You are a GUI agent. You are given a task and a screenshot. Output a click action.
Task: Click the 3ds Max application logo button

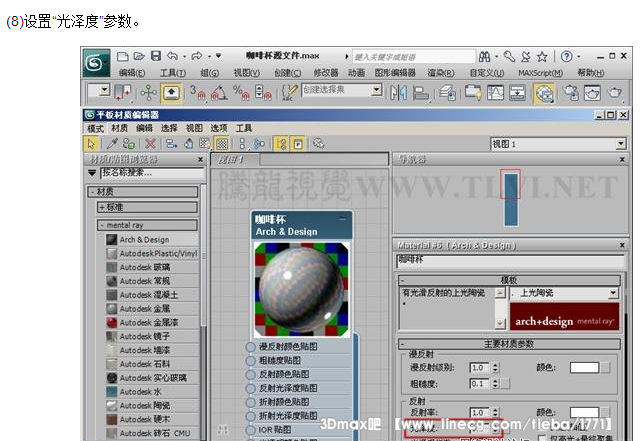point(96,63)
